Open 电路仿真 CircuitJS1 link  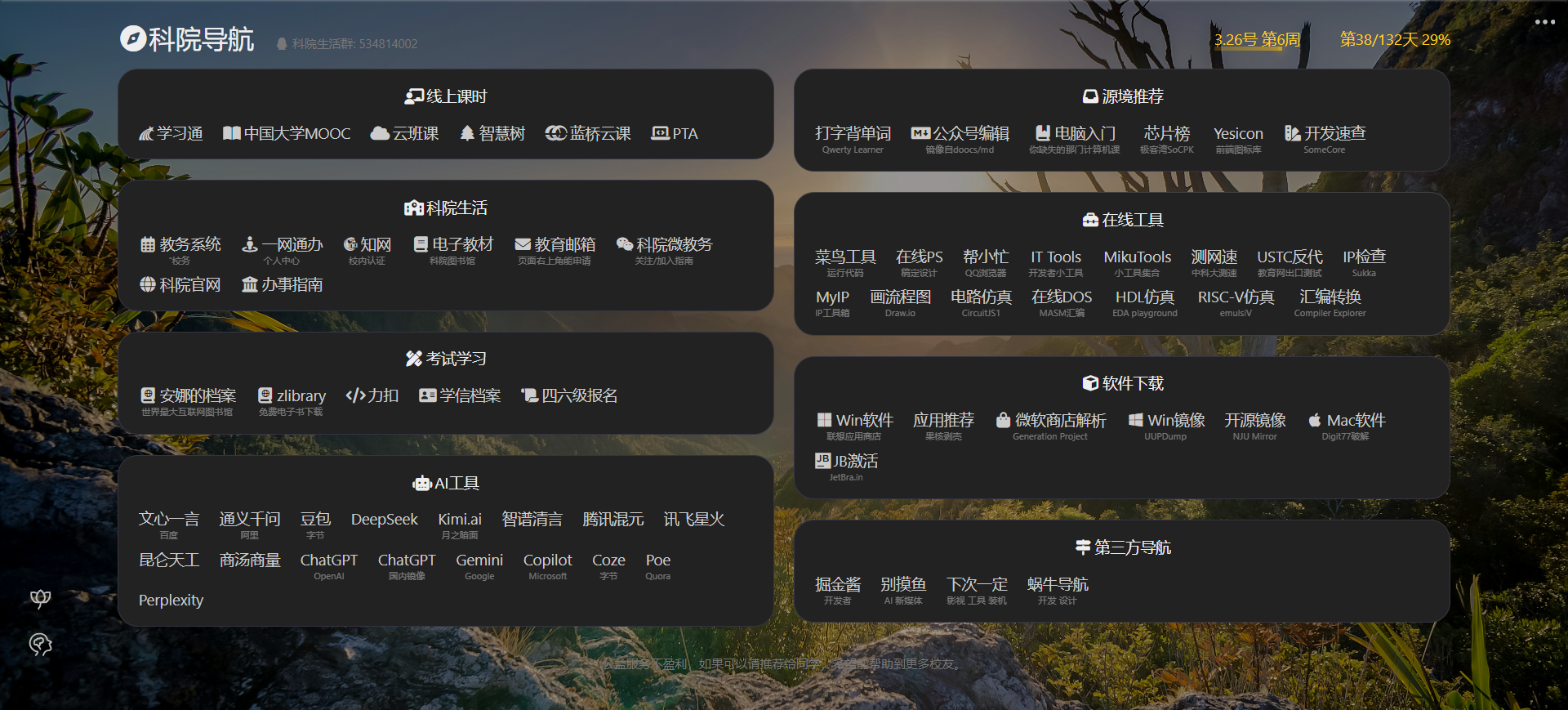[x=981, y=302]
